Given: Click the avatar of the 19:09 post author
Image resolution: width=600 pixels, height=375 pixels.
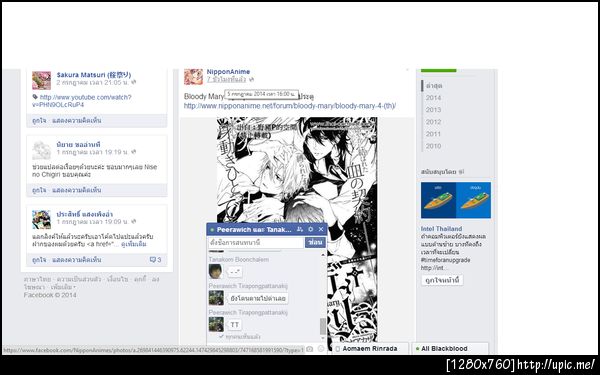Looking at the screenshot, I should [x=41, y=220].
